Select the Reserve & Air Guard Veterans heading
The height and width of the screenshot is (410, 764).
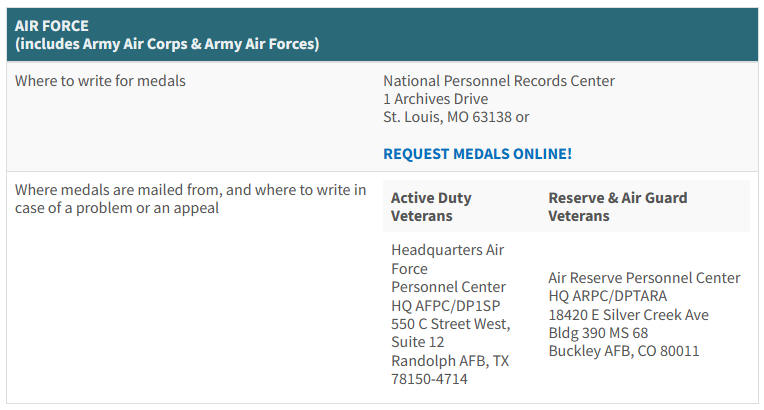point(617,207)
